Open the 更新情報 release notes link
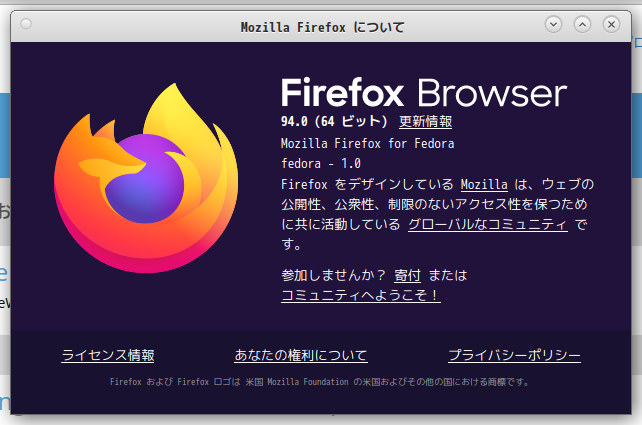Image resolution: width=642 pixels, height=425 pixels. coord(425,122)
